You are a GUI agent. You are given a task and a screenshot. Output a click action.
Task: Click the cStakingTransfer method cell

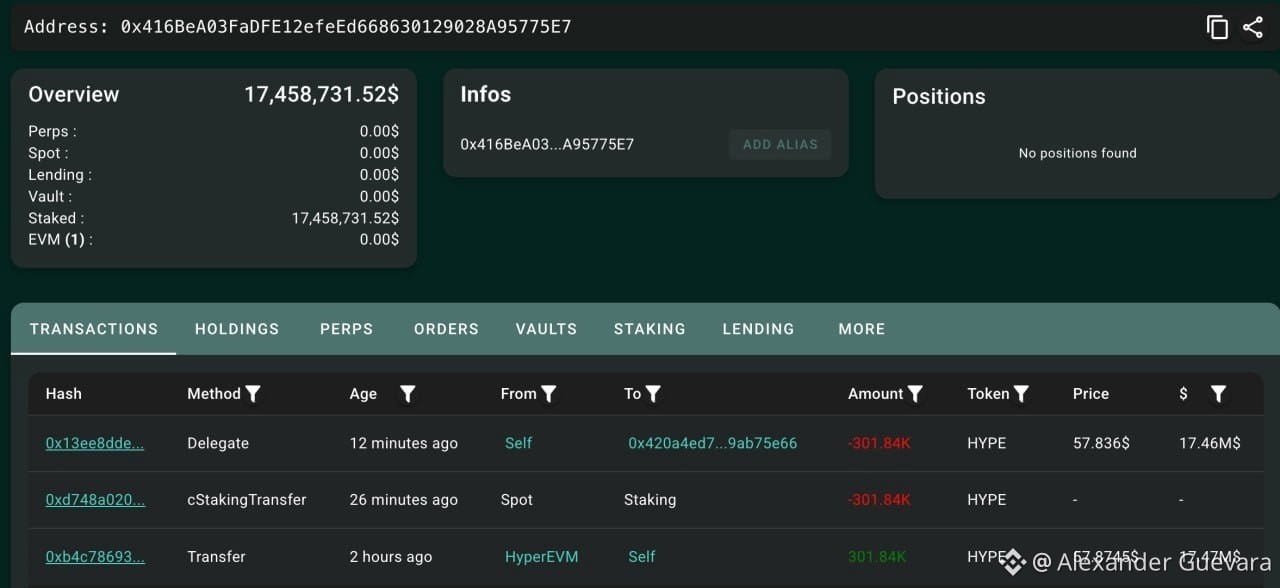(x=247, y=500)
